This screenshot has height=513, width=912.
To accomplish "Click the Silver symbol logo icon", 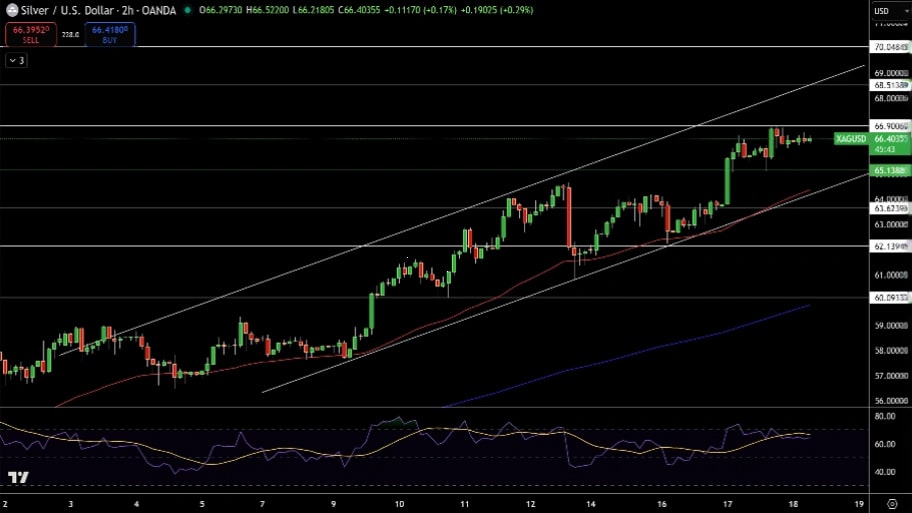I will [12, 10].
